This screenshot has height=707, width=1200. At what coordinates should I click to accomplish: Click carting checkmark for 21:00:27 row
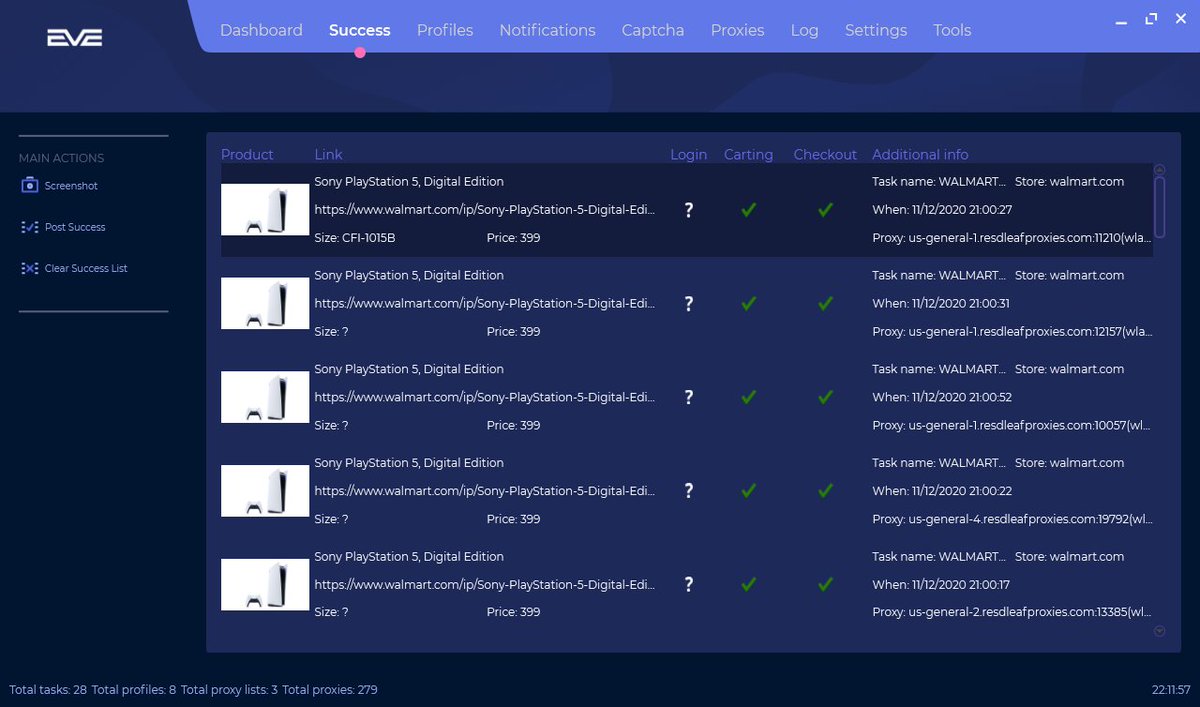tap(748, 210)
